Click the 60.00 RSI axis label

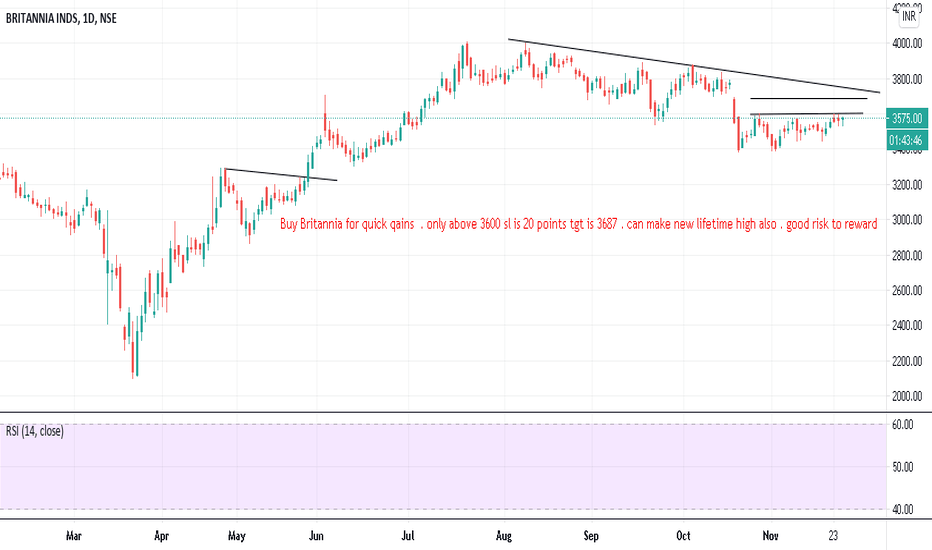coord(903,425)
